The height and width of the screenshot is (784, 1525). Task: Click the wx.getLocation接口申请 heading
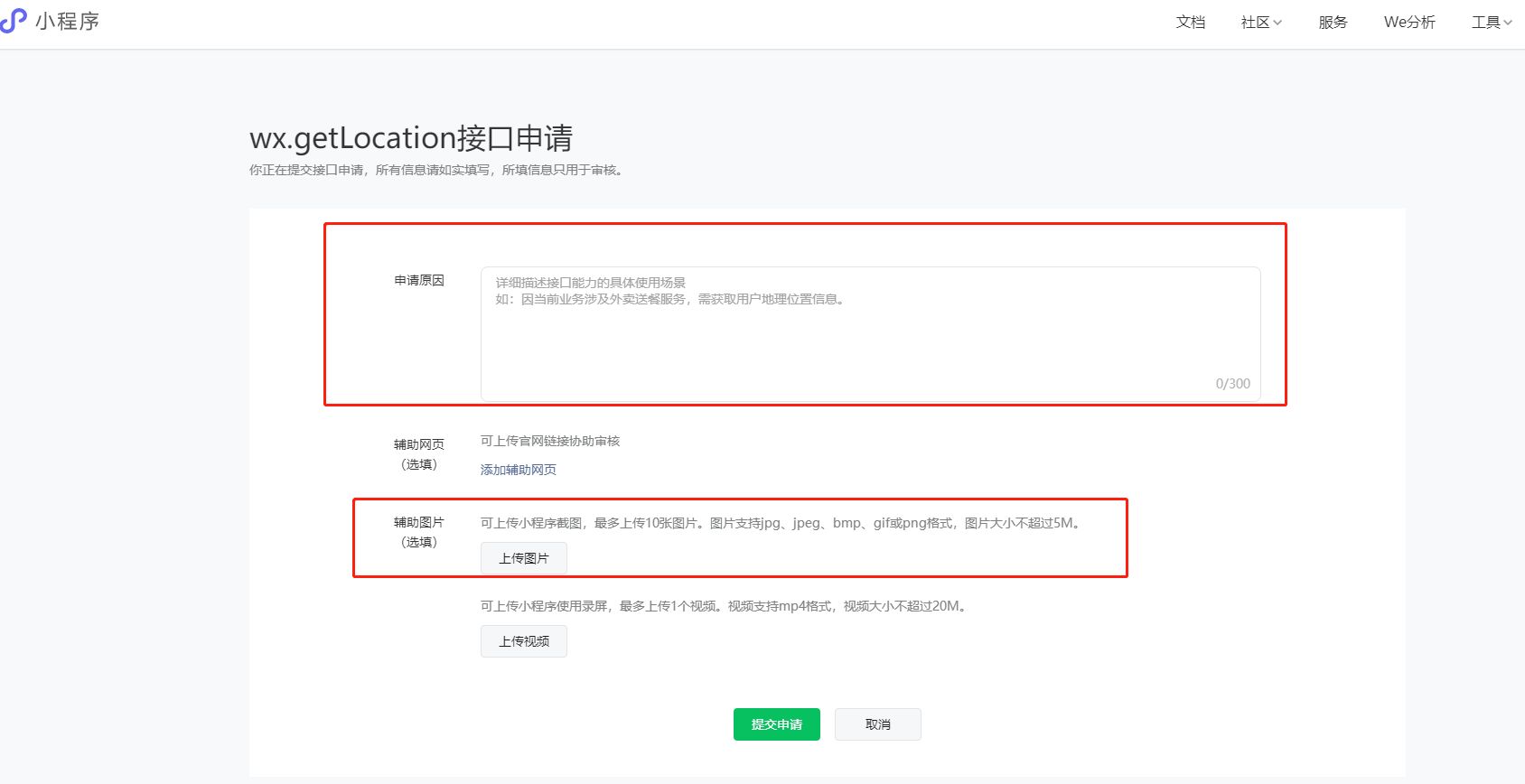pos(411,138)
